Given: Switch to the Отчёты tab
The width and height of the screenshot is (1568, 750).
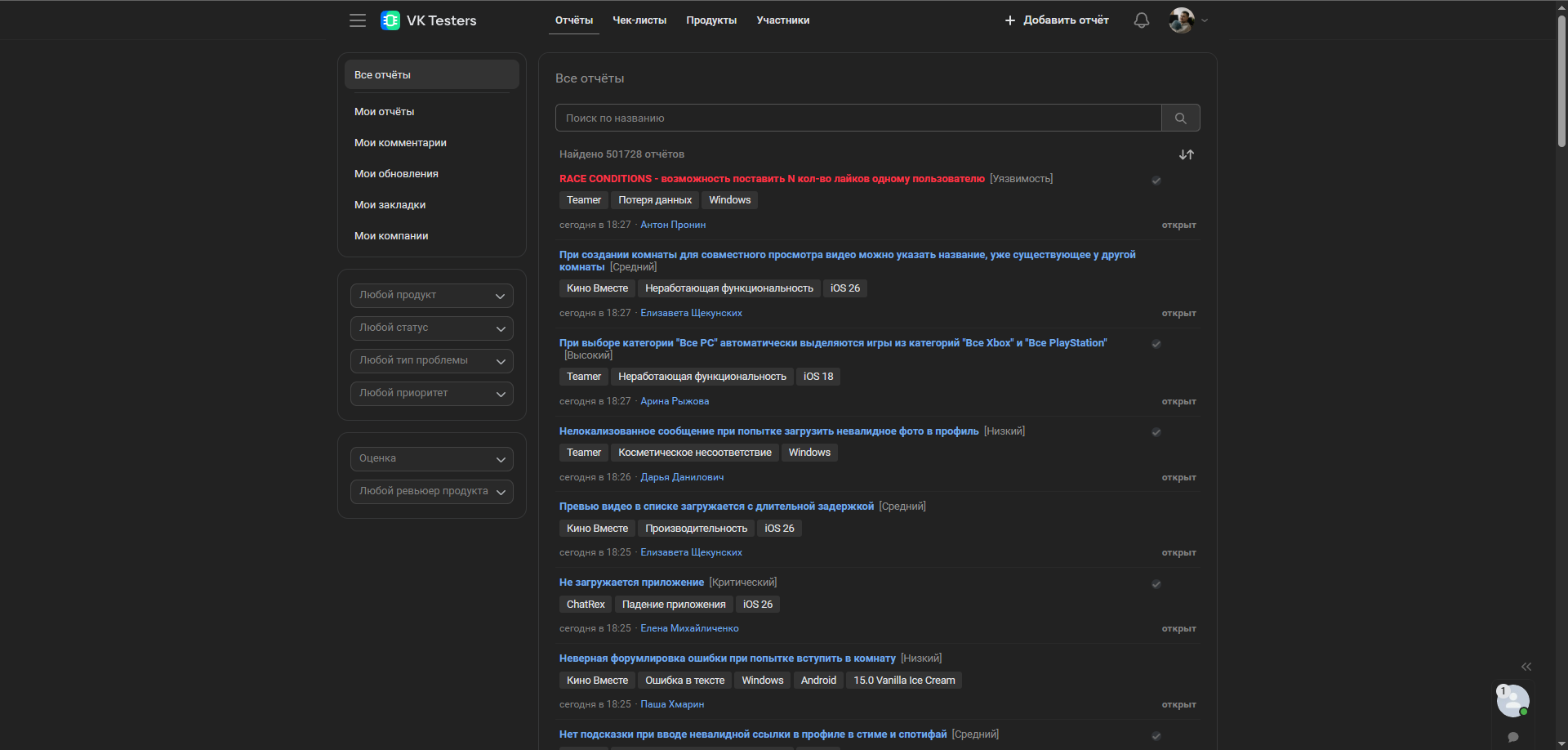Looking at the screenshot, I should 574,20.
